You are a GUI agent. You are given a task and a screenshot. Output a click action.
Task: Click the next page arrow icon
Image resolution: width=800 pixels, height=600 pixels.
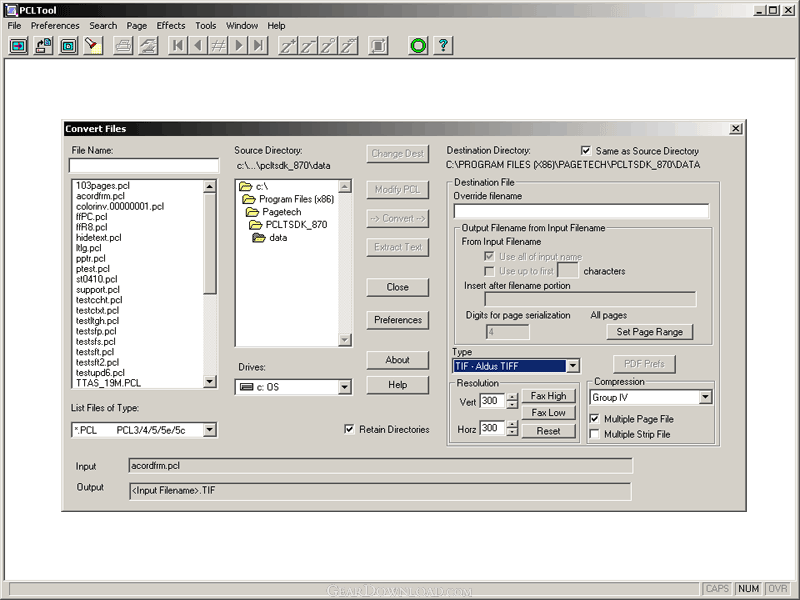[238, 46]
